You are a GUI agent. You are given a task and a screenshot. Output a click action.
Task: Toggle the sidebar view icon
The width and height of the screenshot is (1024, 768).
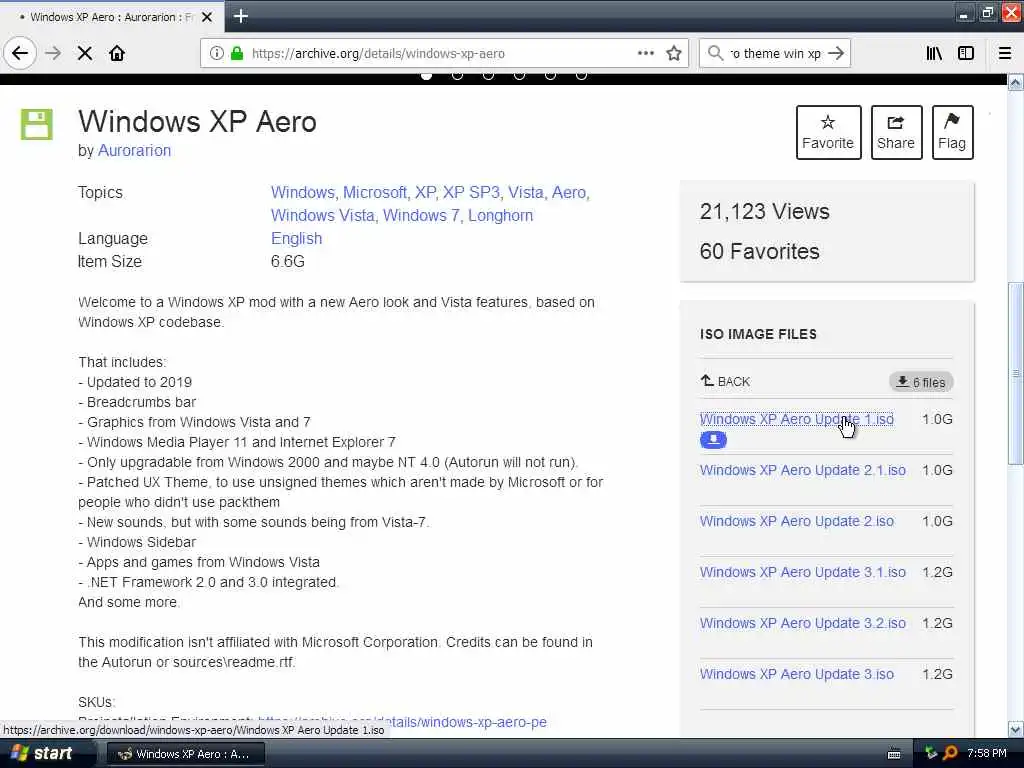tap(966, 53)
